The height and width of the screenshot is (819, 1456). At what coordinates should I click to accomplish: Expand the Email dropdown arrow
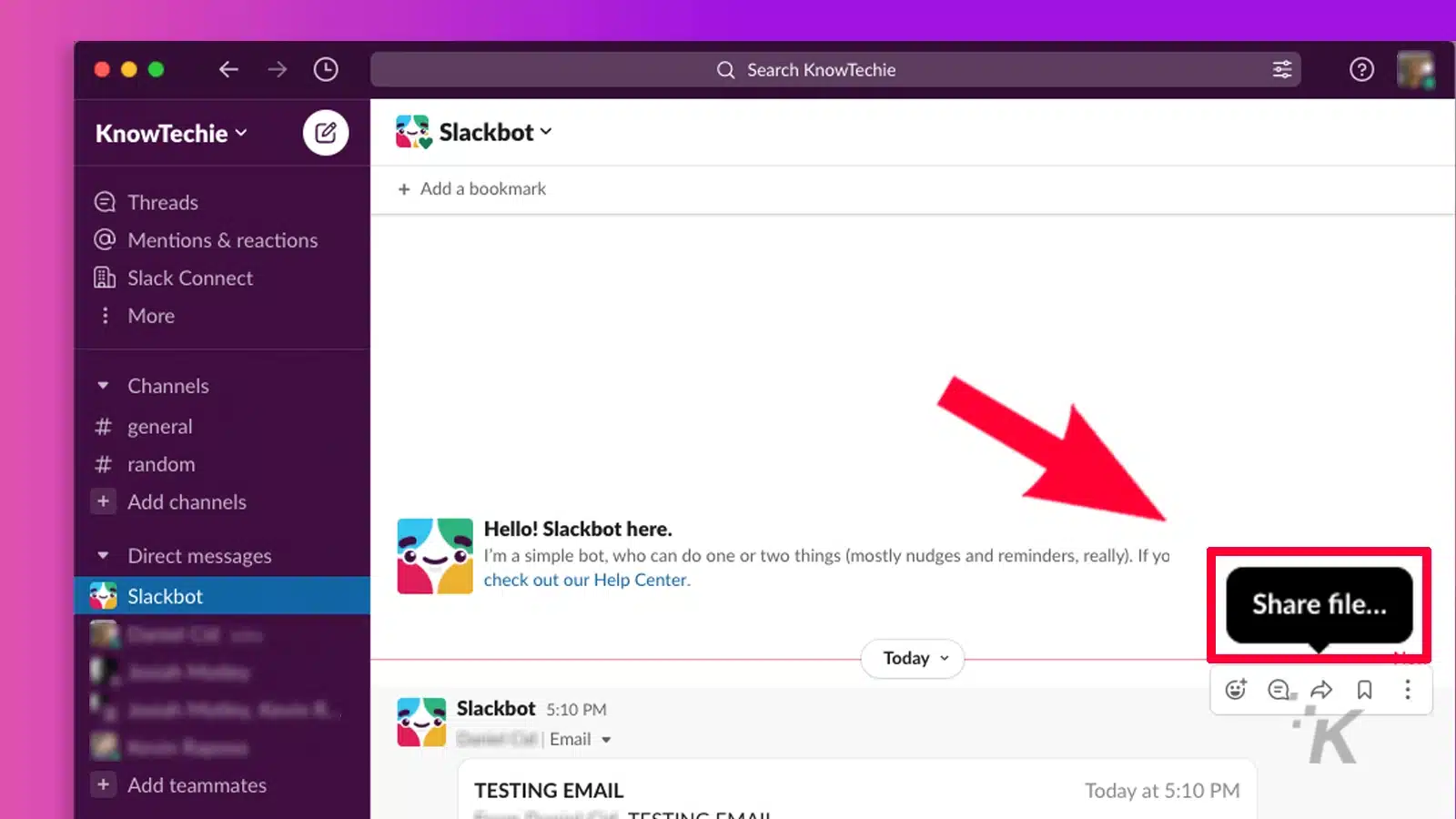606,740
